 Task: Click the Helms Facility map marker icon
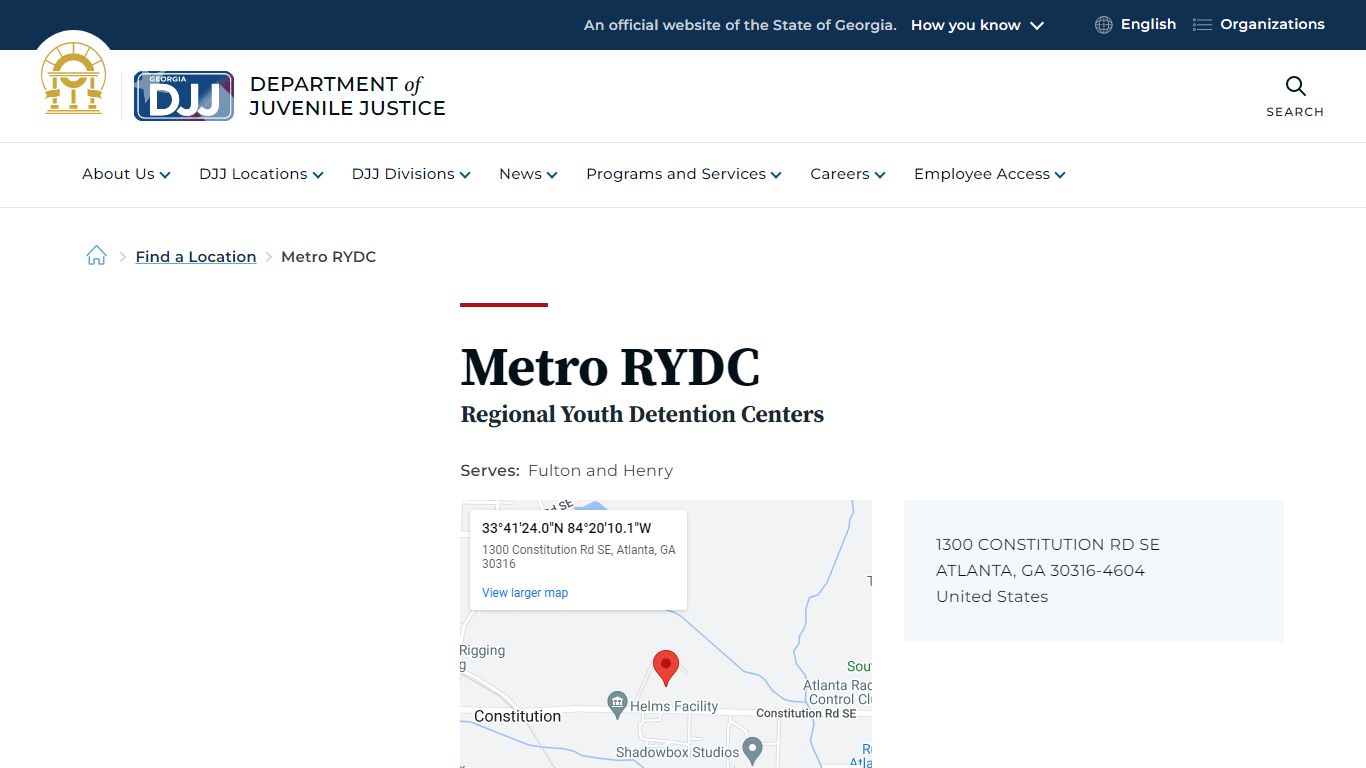[x=617, y=705]
